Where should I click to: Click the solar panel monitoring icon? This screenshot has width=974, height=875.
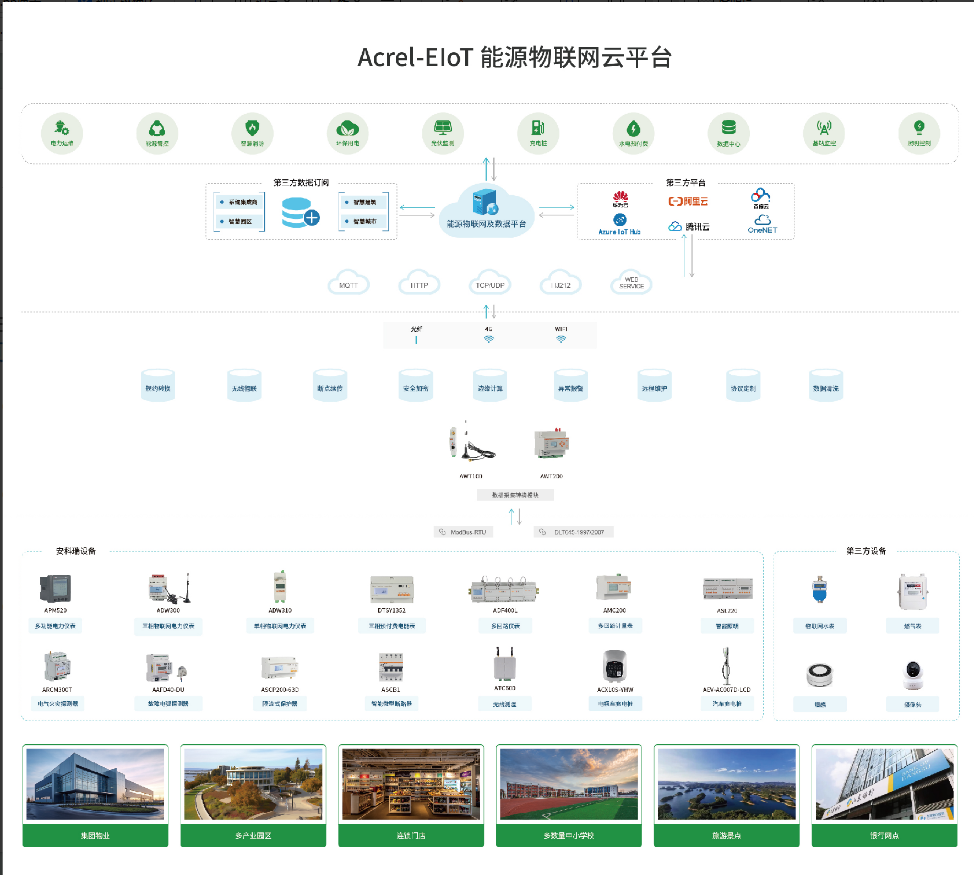point(442,129)
